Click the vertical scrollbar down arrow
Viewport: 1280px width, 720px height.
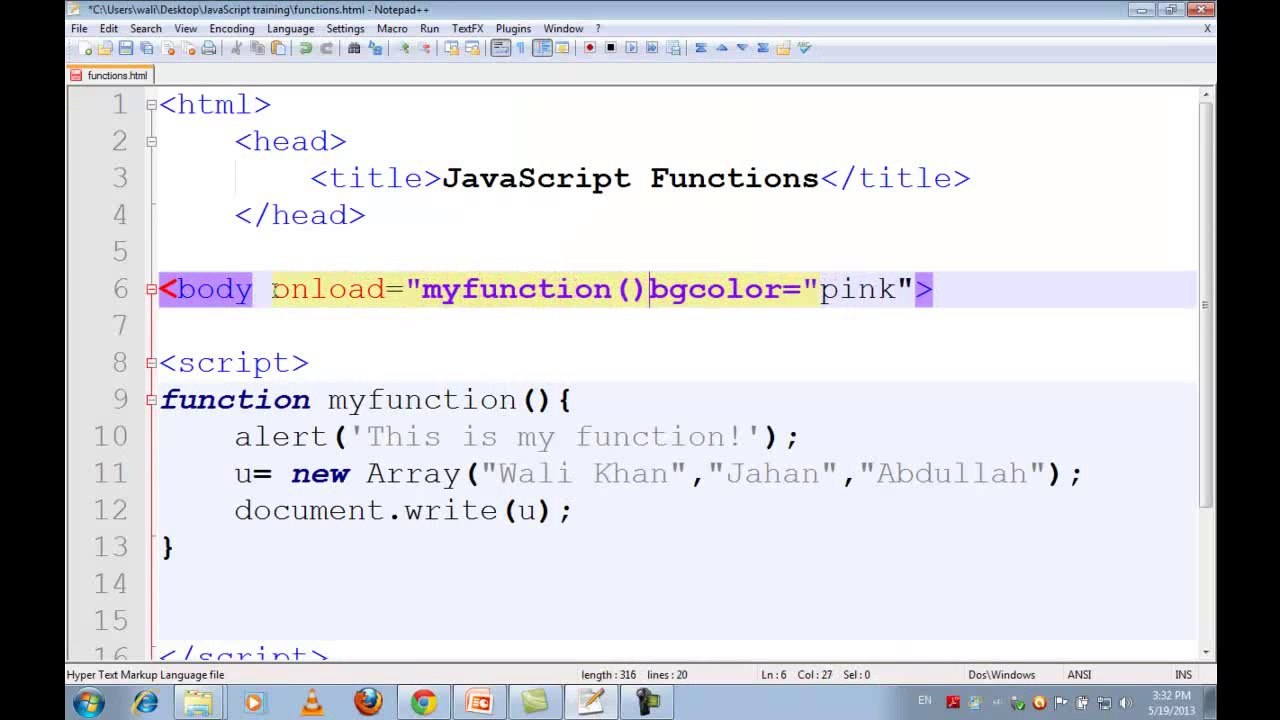point(1207,652)
